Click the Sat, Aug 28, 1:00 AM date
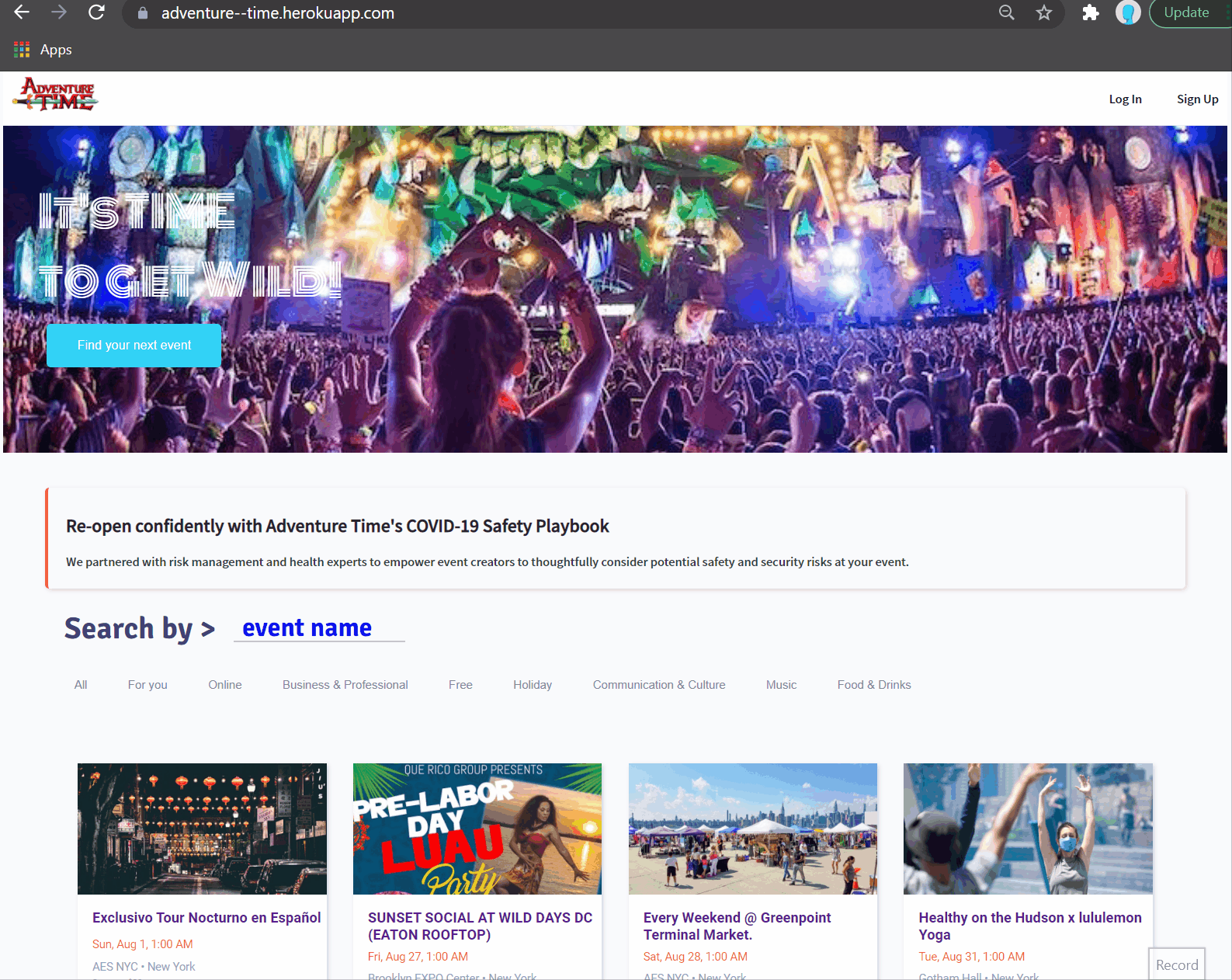This screenshot has width=1232, height=980. tap(696, 957)
